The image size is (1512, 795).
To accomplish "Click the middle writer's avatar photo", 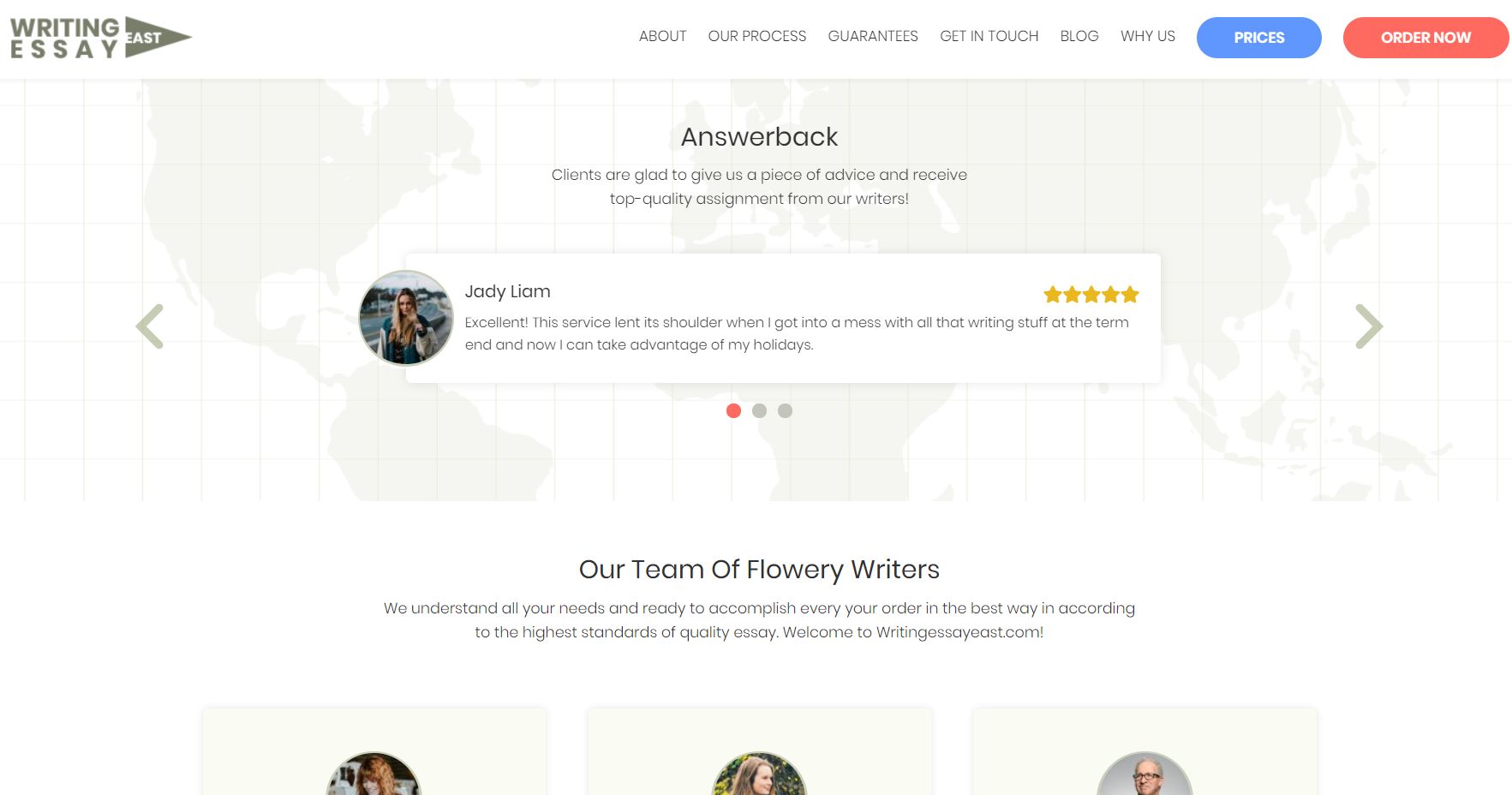I will coord(759,774).
